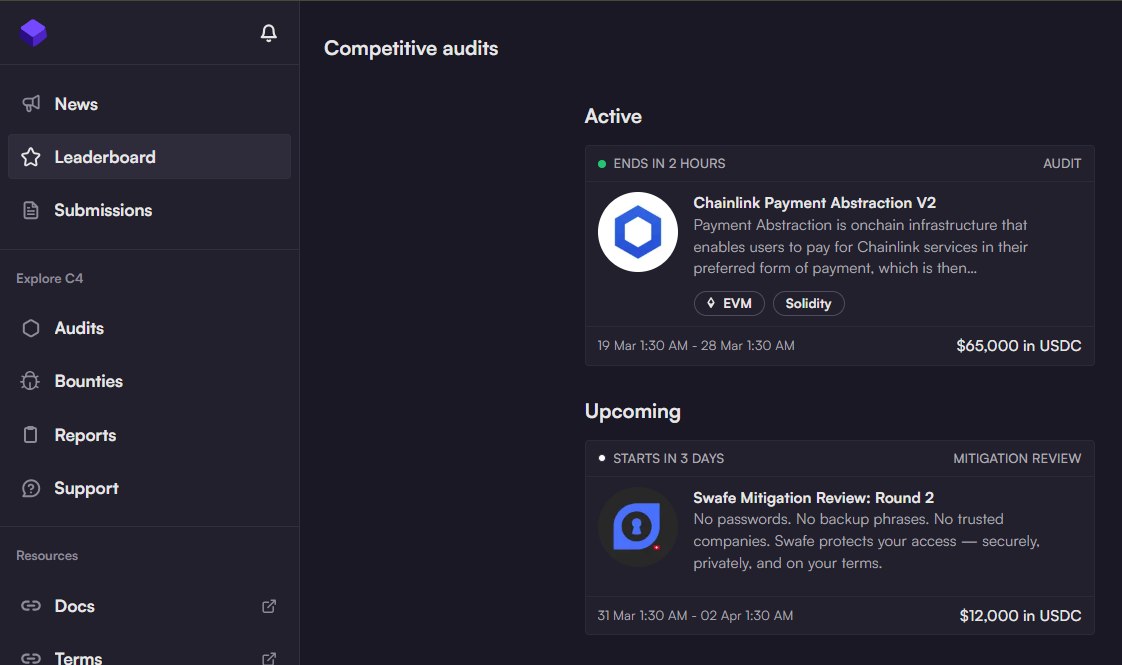Image resolution: width=1122 pixels, height=665 pixels.
Task: Click the Docs chain link icon
Action: 31,606
